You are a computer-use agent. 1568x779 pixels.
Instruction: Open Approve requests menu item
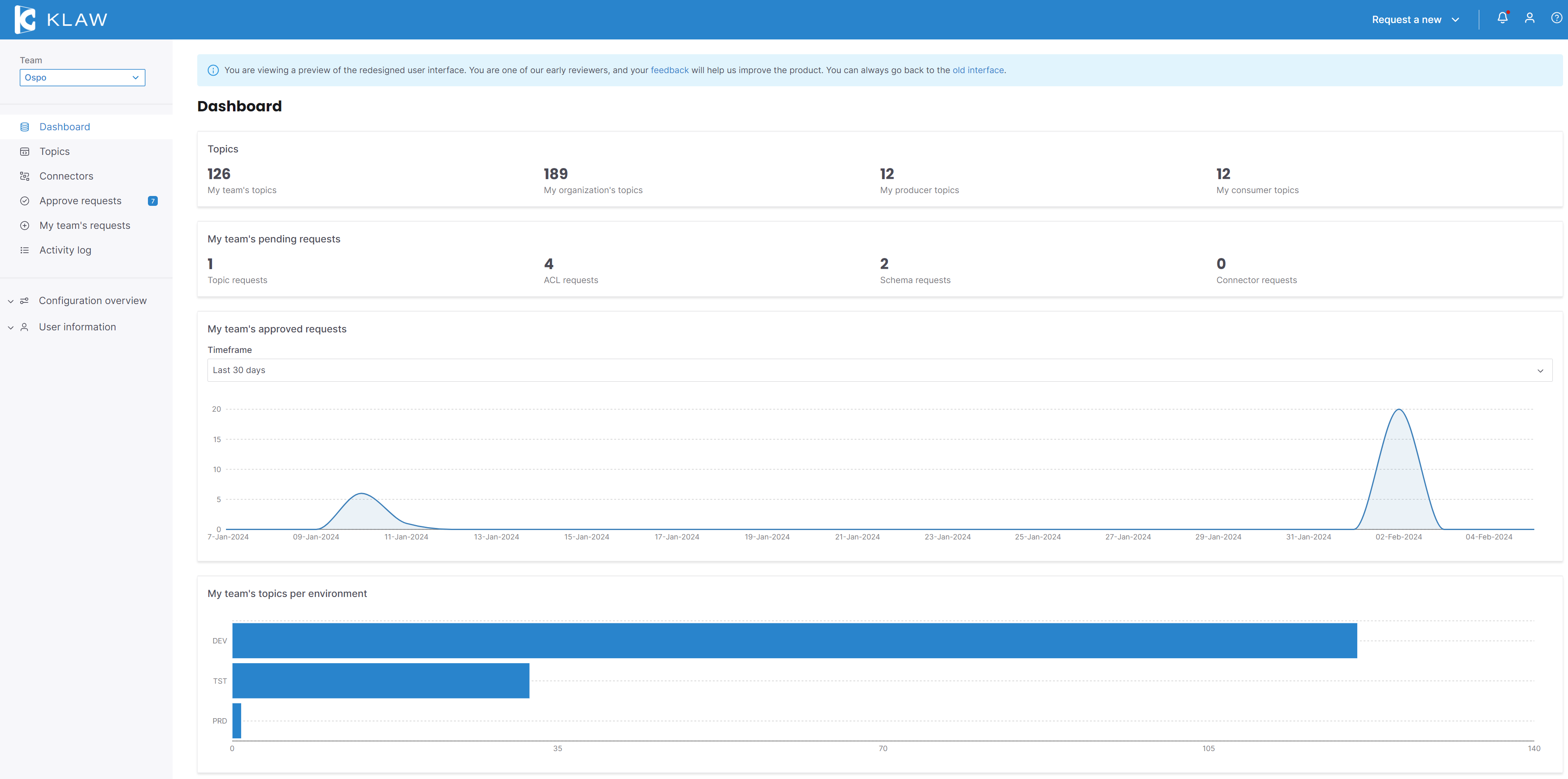(81, 201)
